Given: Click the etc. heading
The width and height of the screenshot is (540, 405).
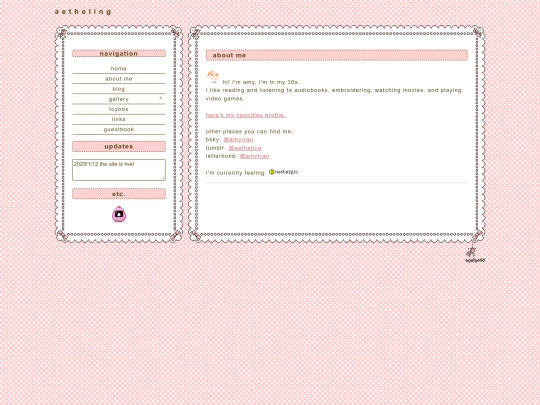Looking at the screenshot, I should tap(118, 194).
